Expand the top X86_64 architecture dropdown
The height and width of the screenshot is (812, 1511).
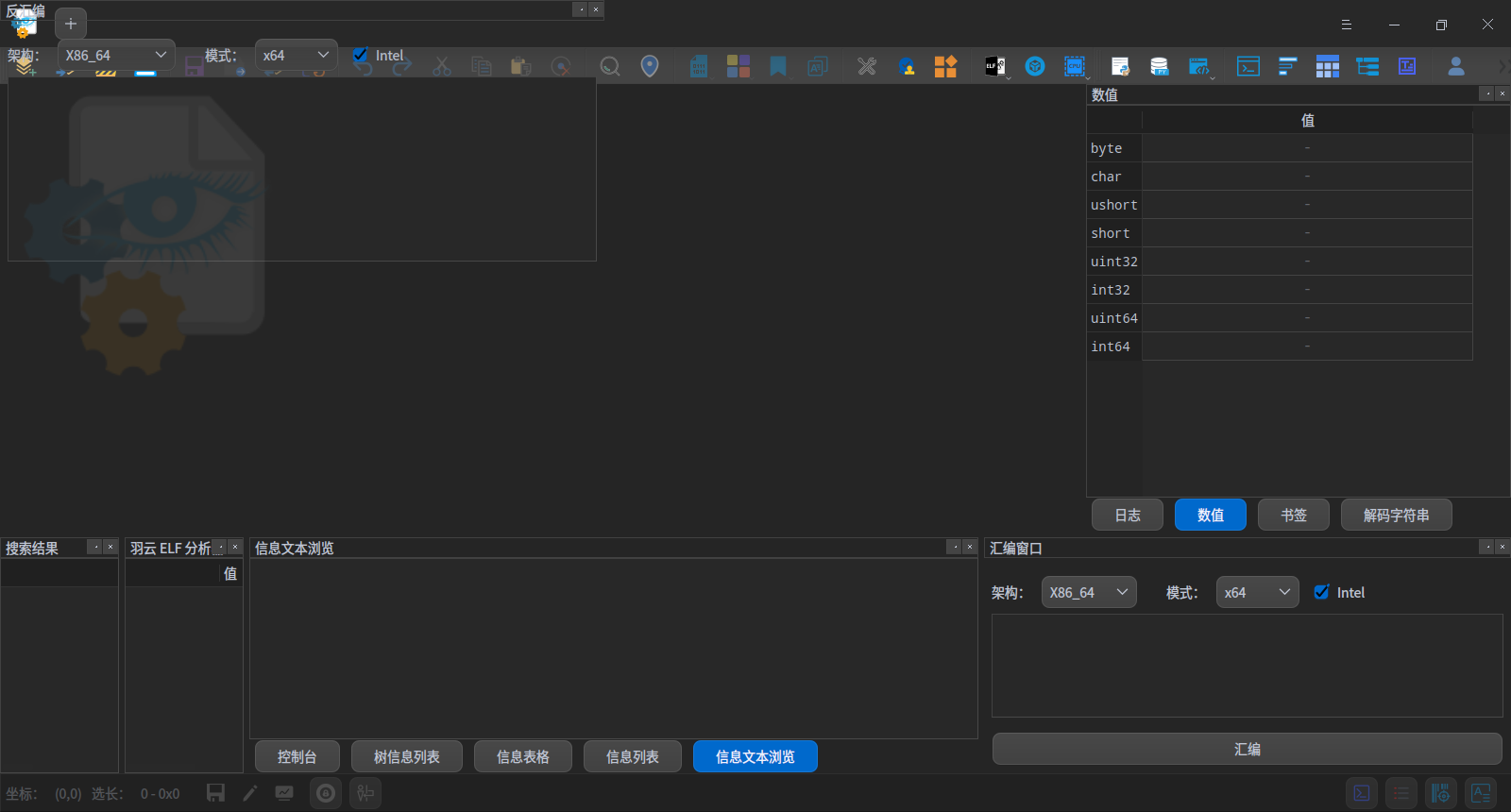coord(115,55)
